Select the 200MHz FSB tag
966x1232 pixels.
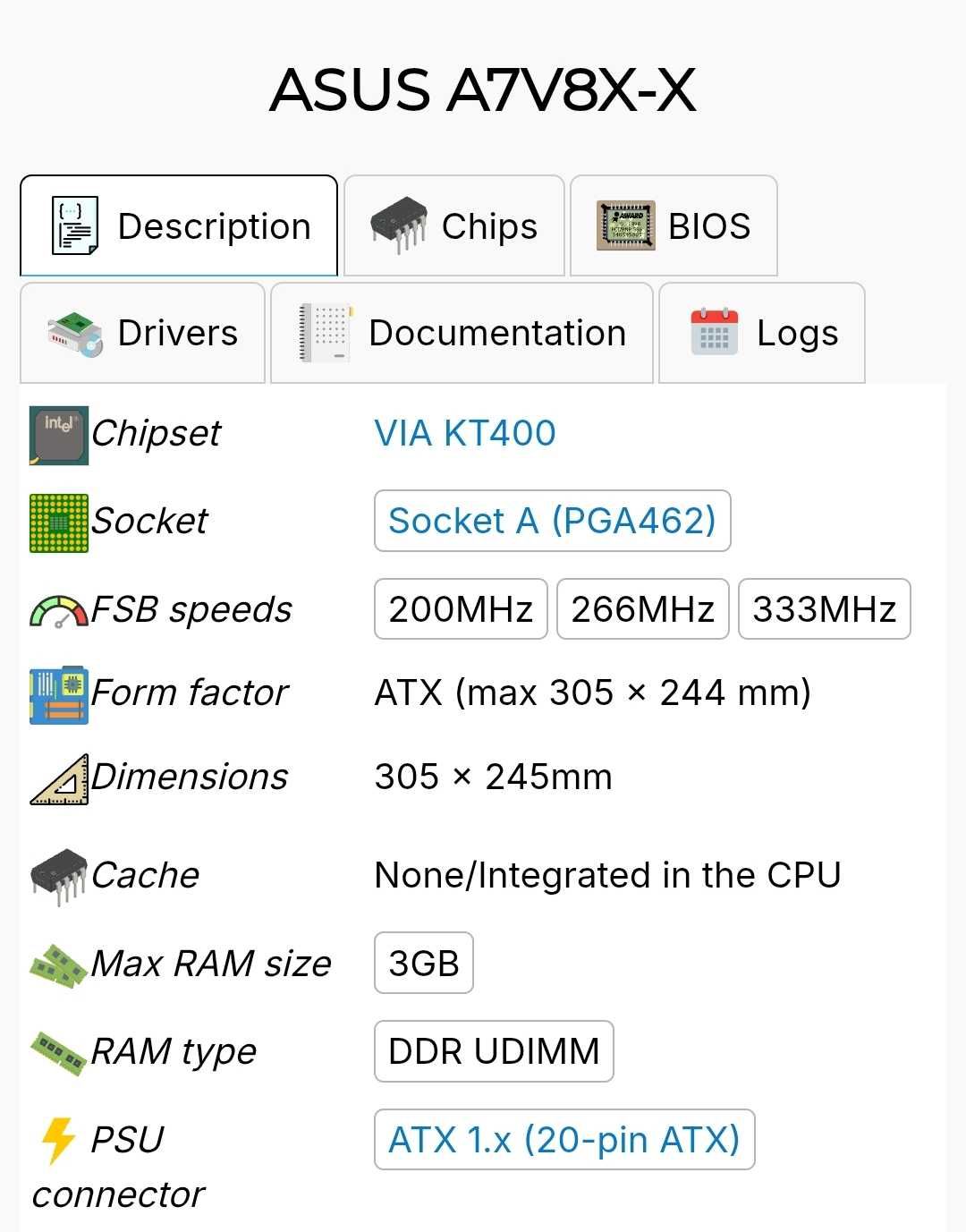click(461, 609)
